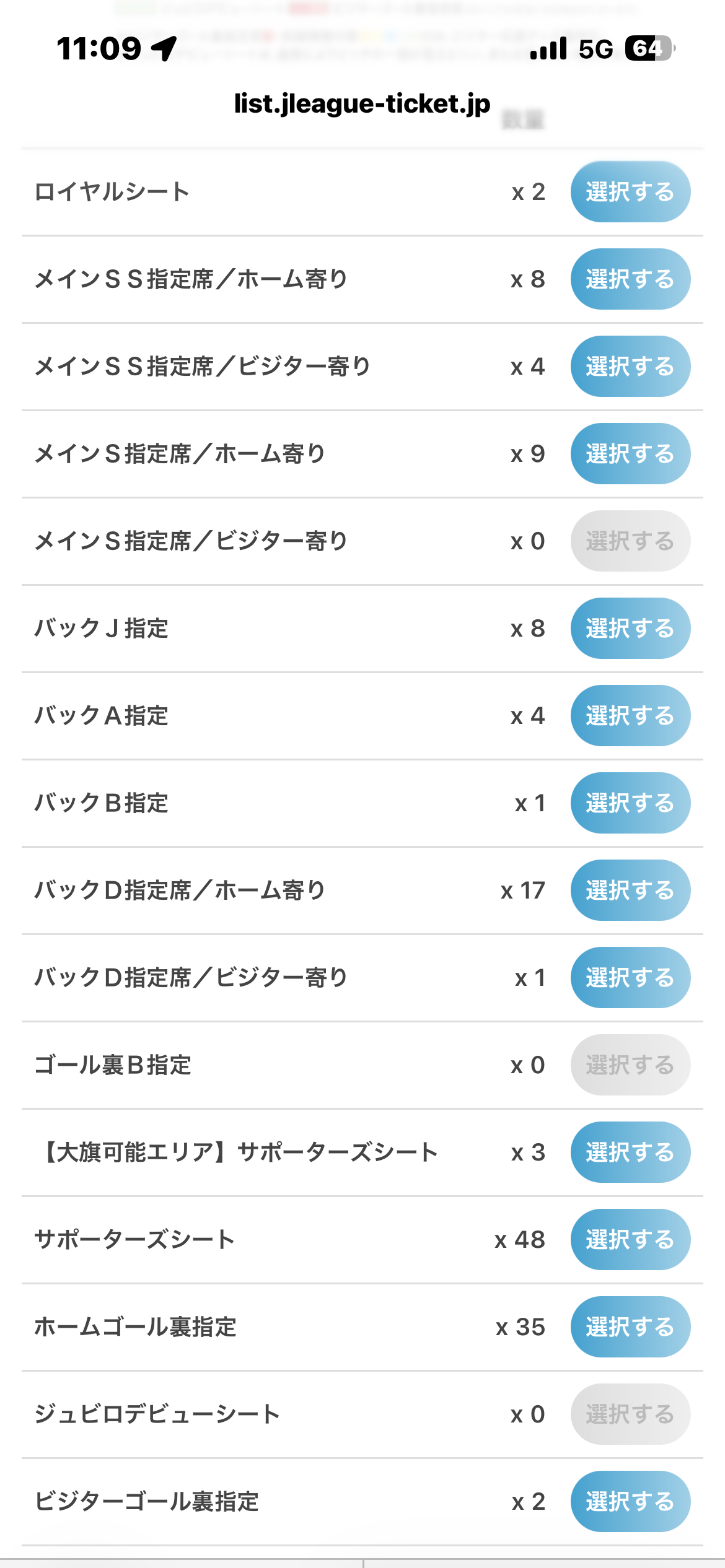Select メインSS指定席/ホーム寄り seats

[630, 279]
